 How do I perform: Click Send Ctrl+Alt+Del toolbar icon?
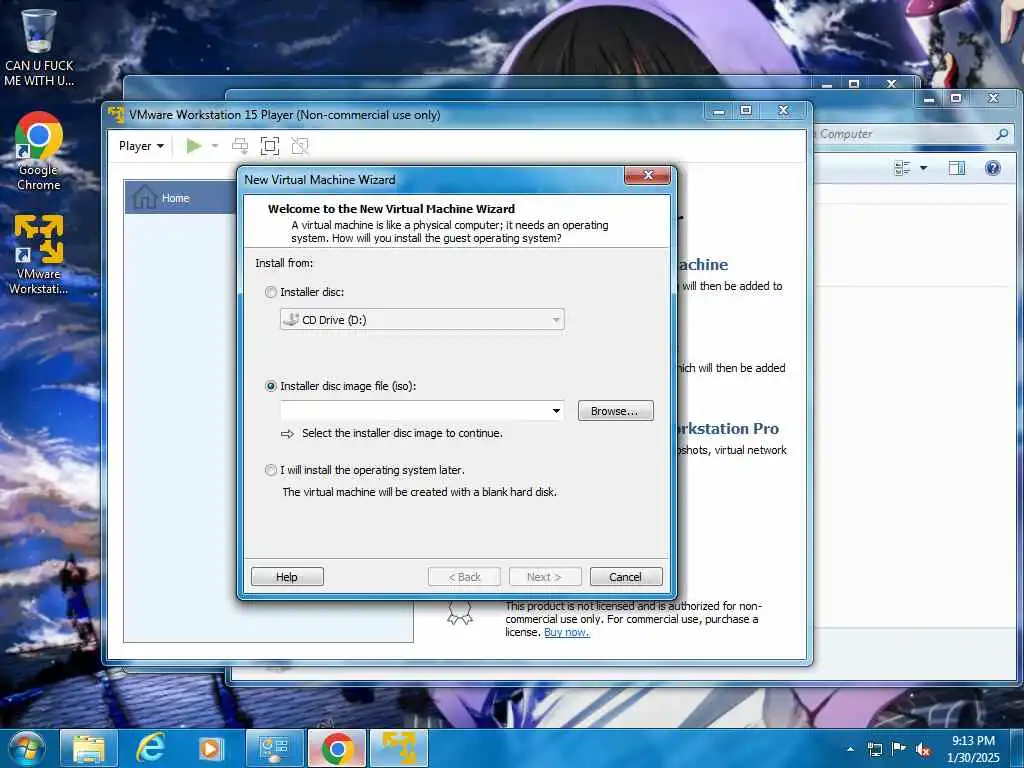pos(240,146)
